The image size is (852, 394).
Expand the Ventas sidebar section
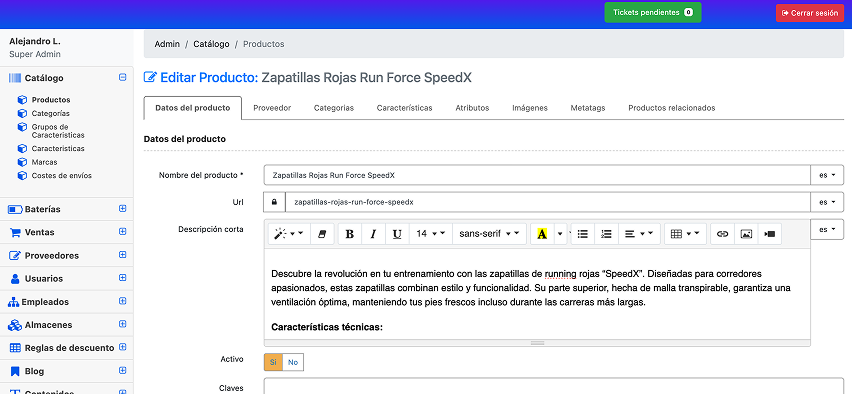point(122,232)
